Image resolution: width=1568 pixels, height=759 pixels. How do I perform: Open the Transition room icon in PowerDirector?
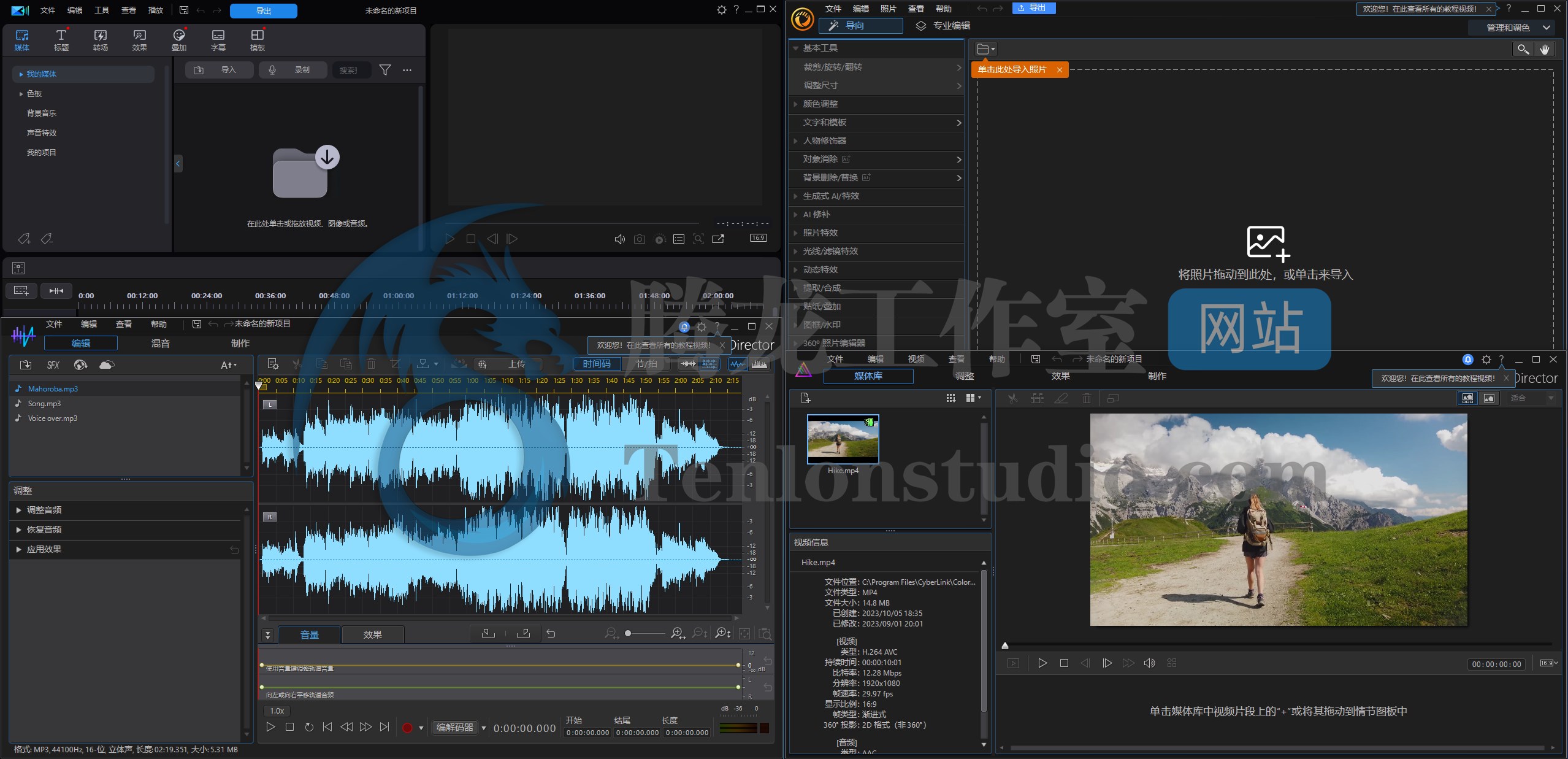pyautogui.click(x=100, y=40)
